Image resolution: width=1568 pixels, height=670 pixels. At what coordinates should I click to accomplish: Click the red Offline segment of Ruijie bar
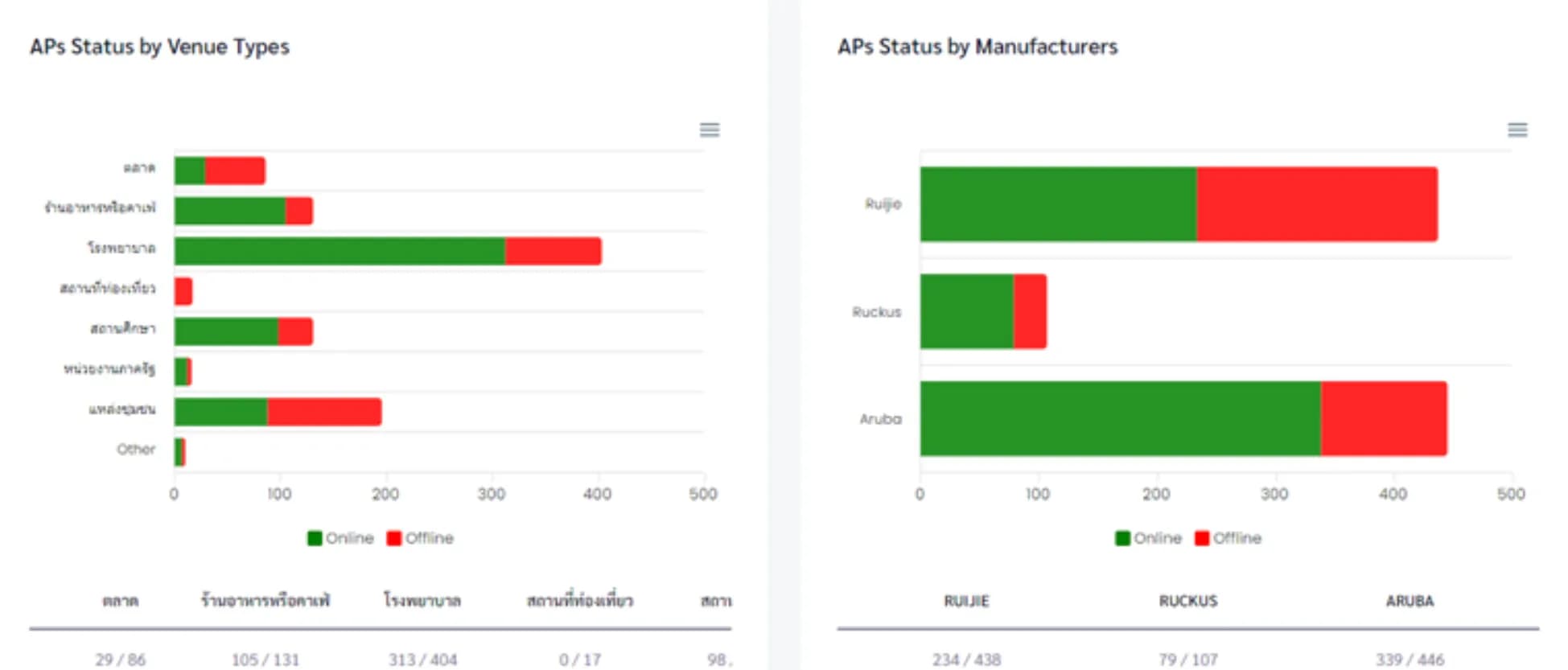tap(1316, 204)
